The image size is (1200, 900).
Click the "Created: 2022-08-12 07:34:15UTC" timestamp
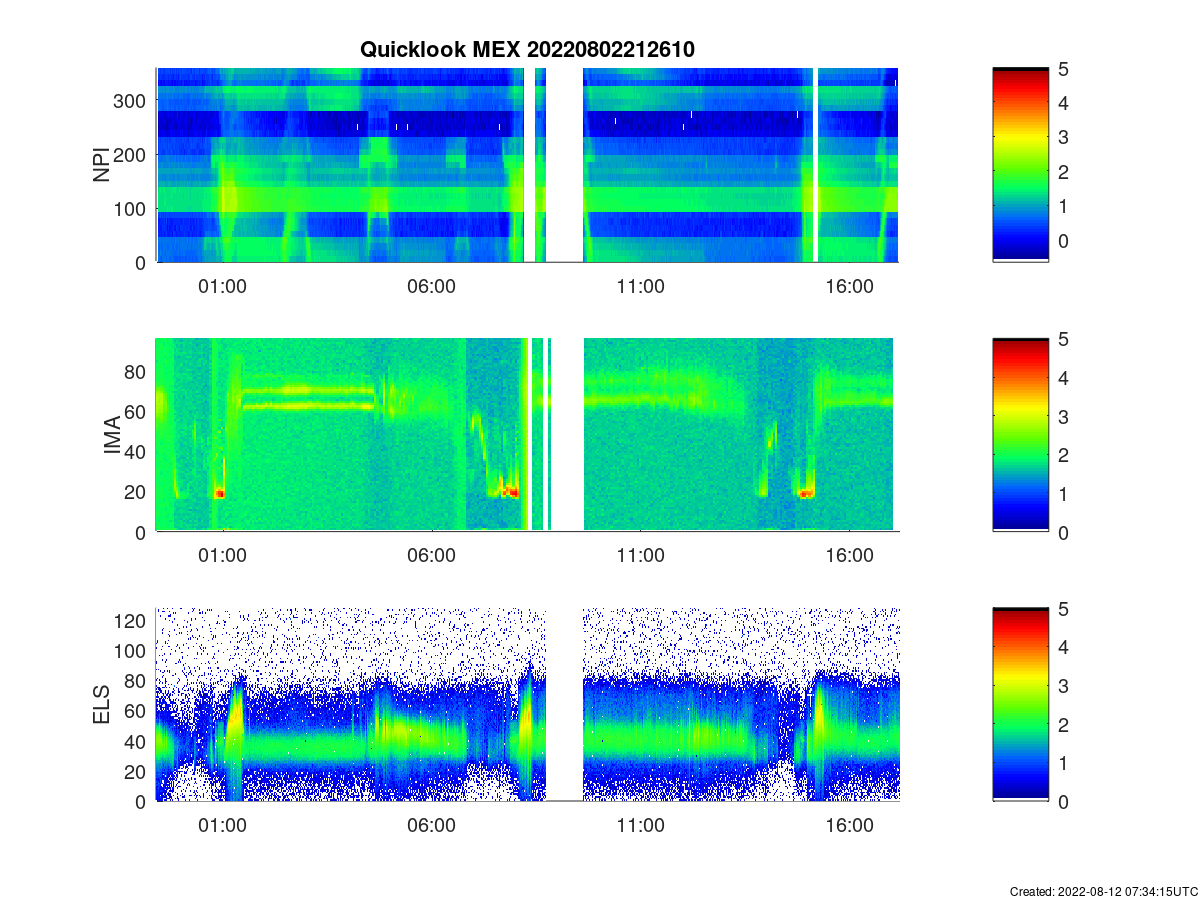[1103, 891]
